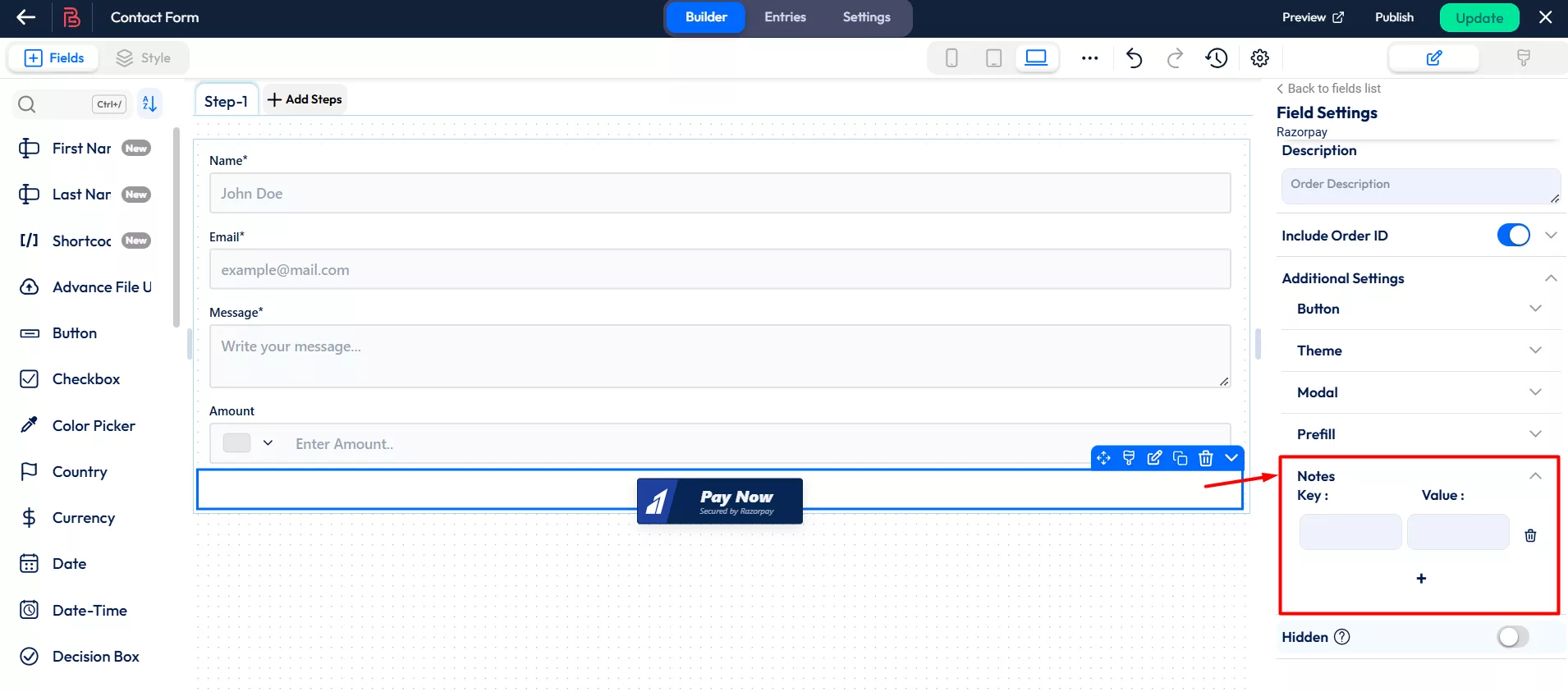The image size is (1568, 692).
Task: Open the three-dot more options menu
Action: pyautogui.click(x=1089, y=58)
